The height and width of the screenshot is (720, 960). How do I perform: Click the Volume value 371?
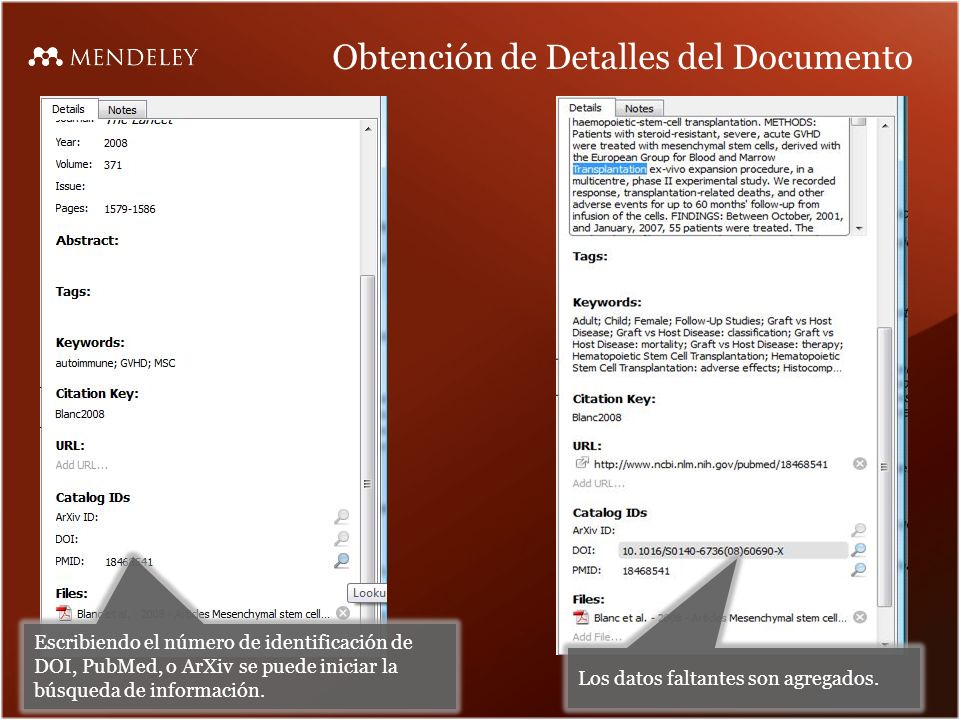113,165
